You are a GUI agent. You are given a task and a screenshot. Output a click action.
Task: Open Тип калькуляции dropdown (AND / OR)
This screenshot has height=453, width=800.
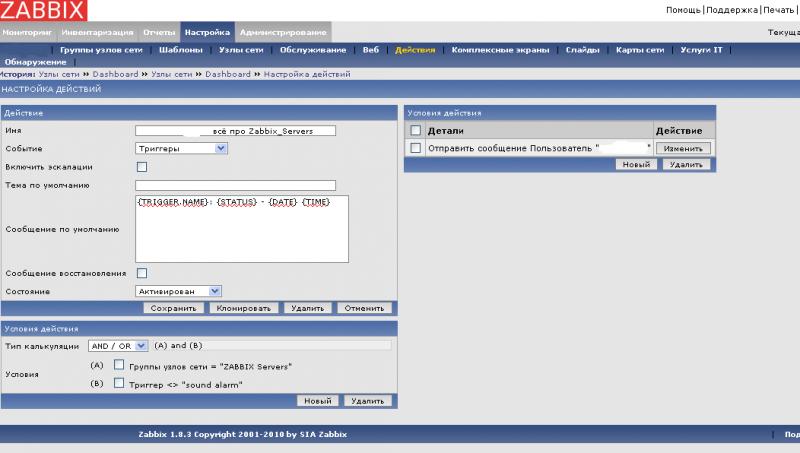118,346
